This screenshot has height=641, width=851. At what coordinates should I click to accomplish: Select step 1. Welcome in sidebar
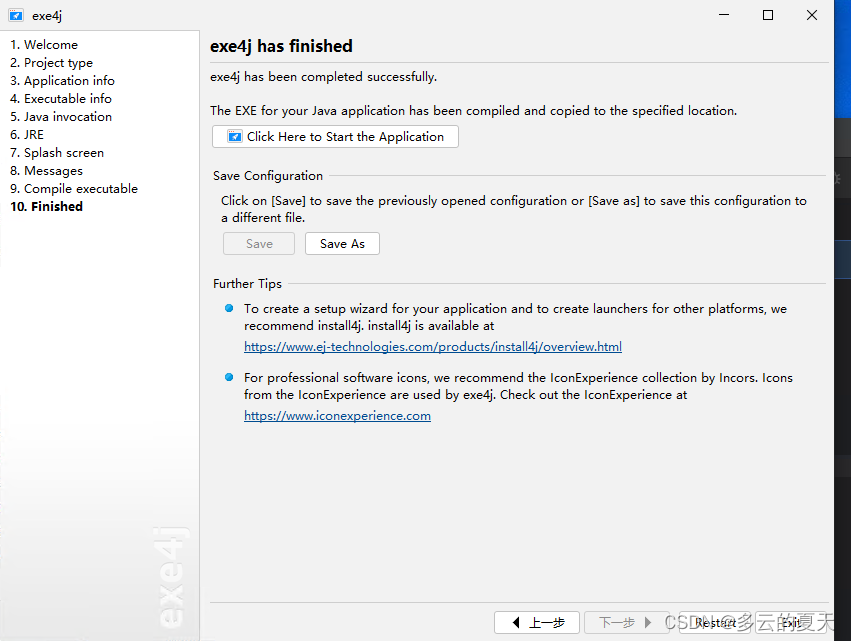tap(44, 45)
